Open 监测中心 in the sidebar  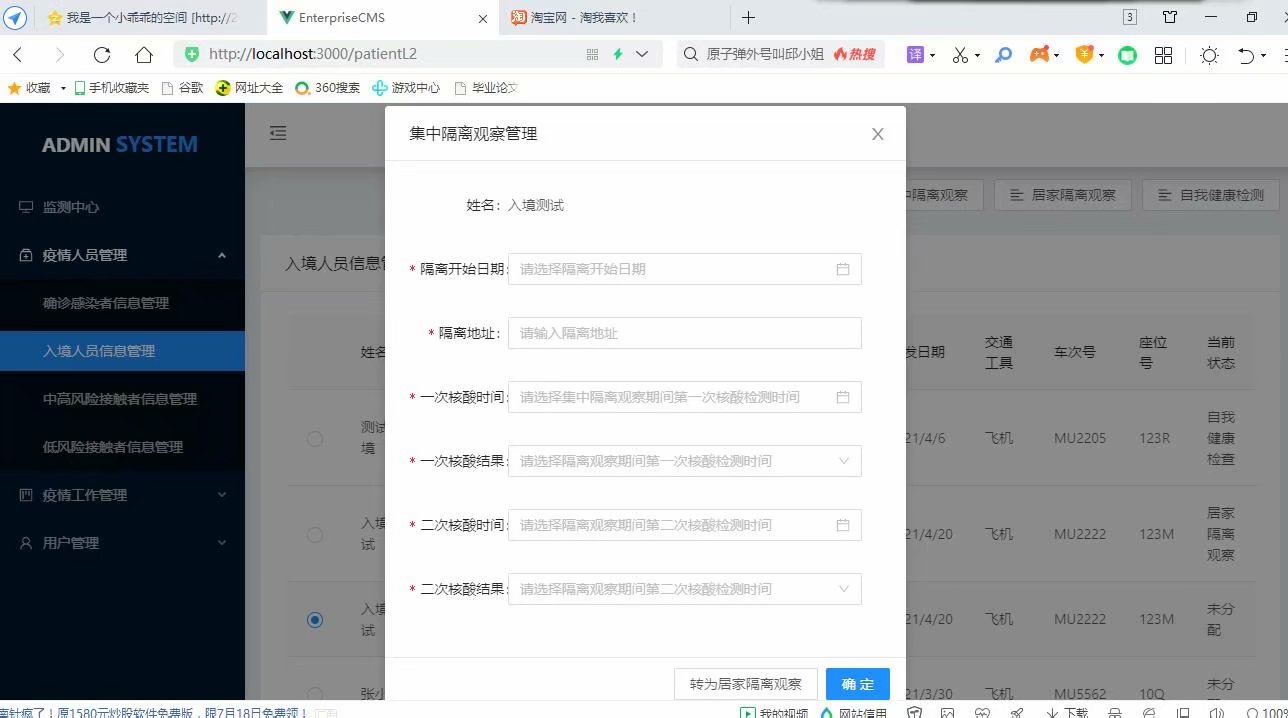coord(122,207)
